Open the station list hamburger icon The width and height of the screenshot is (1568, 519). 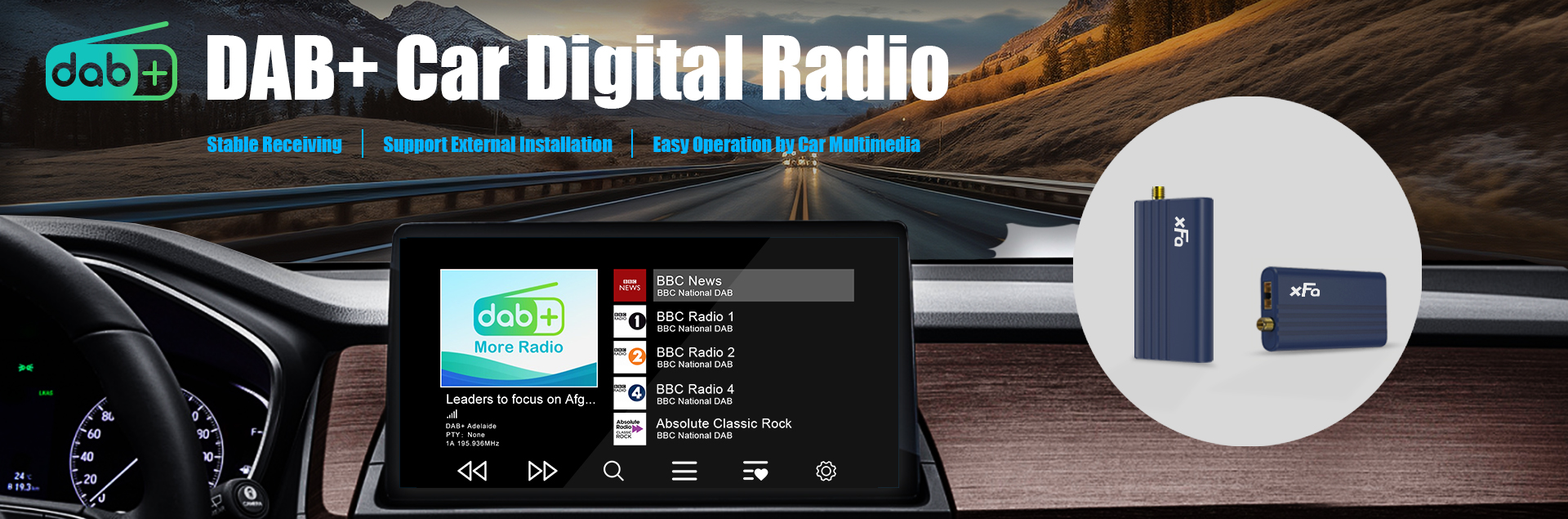click(x=684, y=471)
